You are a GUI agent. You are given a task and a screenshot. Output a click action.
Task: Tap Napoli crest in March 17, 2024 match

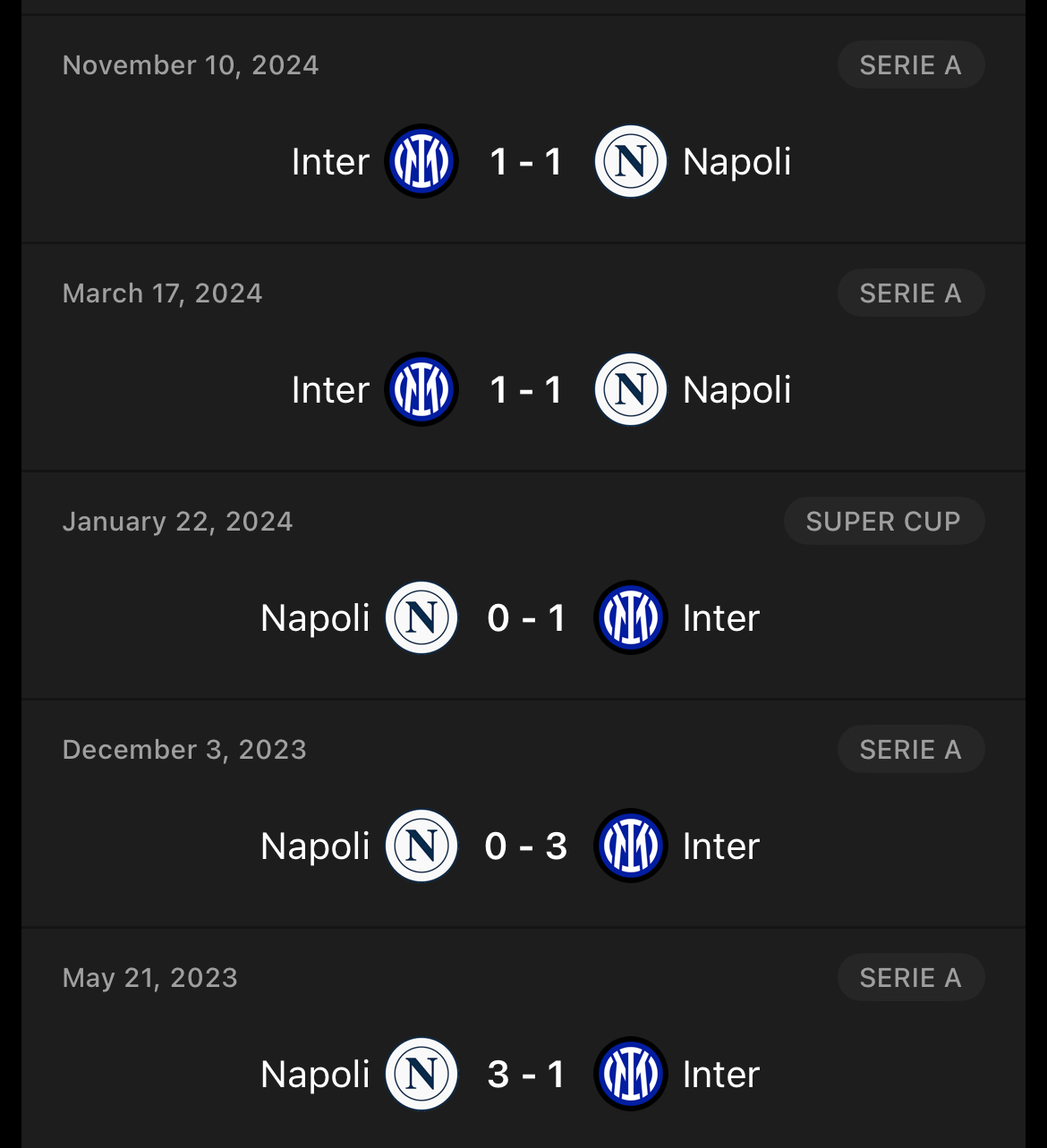631,390
